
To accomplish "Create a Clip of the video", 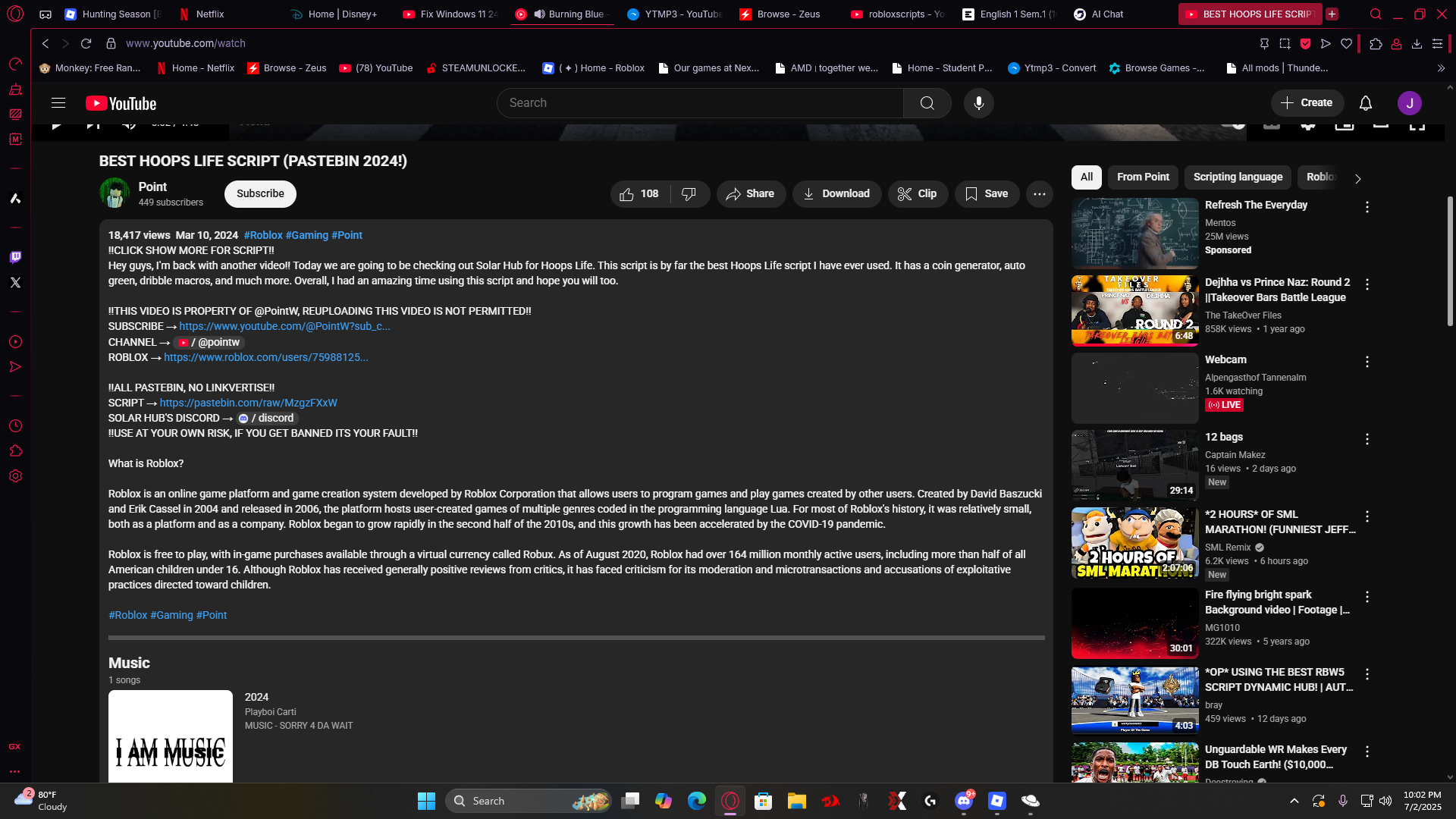I will point(918,194).
